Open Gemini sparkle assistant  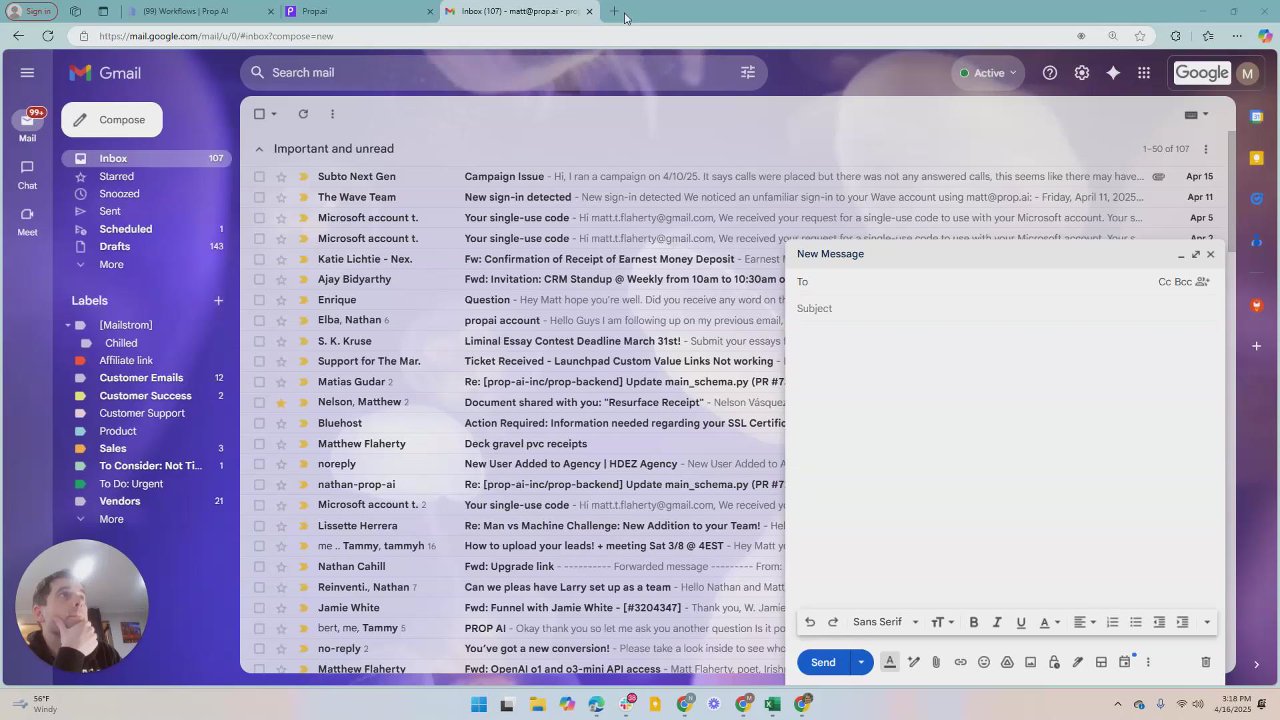tap(1113, 73)
